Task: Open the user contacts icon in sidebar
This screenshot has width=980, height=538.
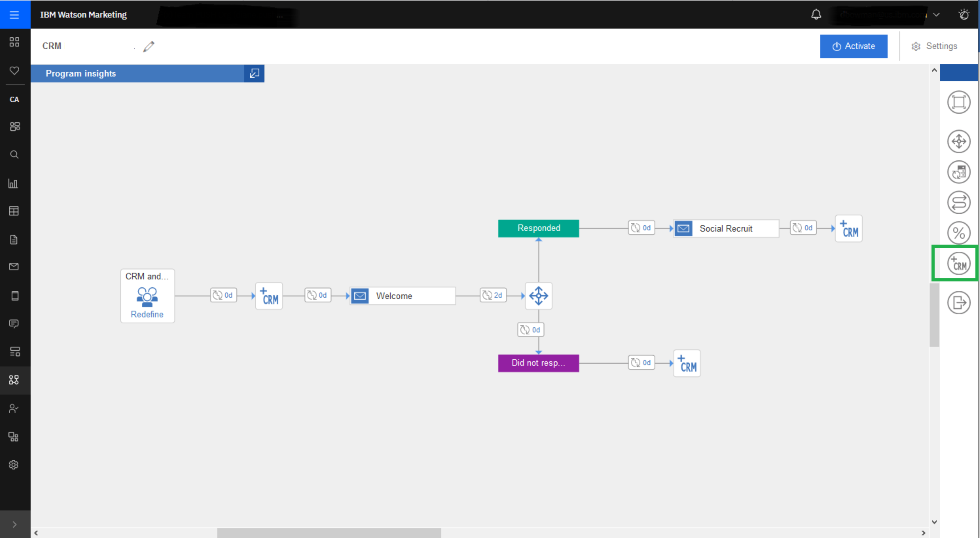Action: coord(14,409)
